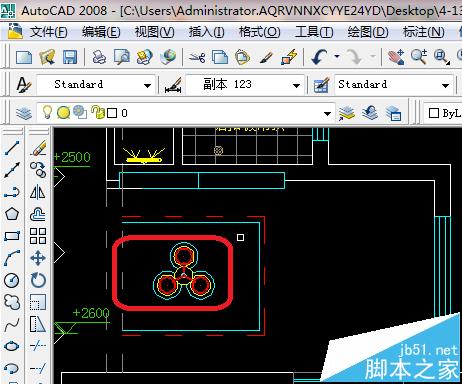Toggle layer 0 lock padlock
The height and width of the screenshot is (384, 462).
click(x=98, y=113)
